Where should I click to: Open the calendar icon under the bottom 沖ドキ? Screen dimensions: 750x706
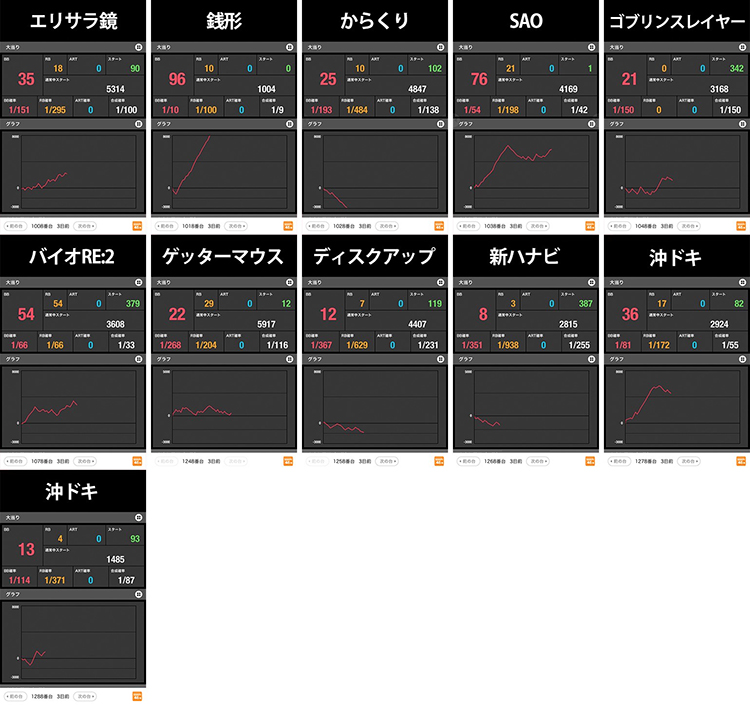137,696
